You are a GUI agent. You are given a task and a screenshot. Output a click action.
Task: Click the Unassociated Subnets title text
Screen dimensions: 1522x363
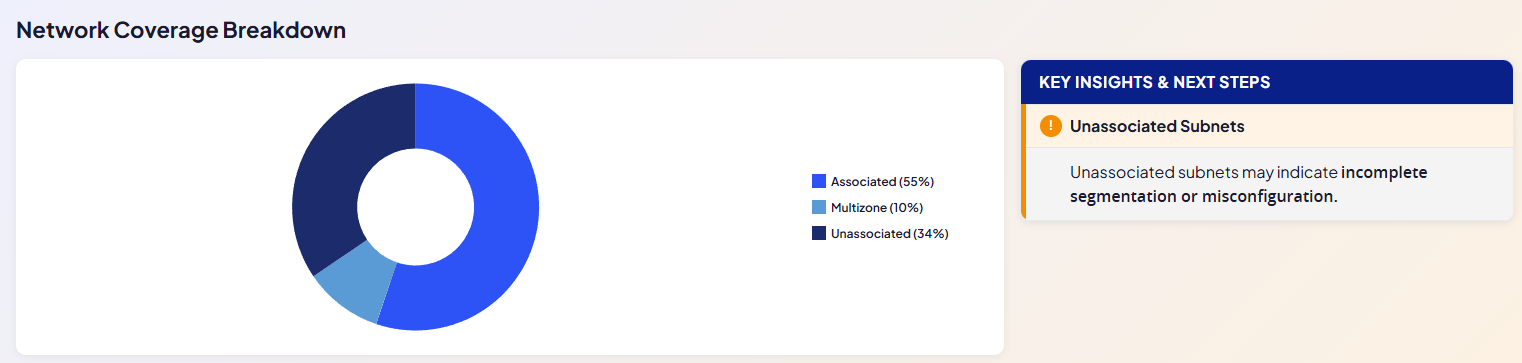click(1157, 126)
